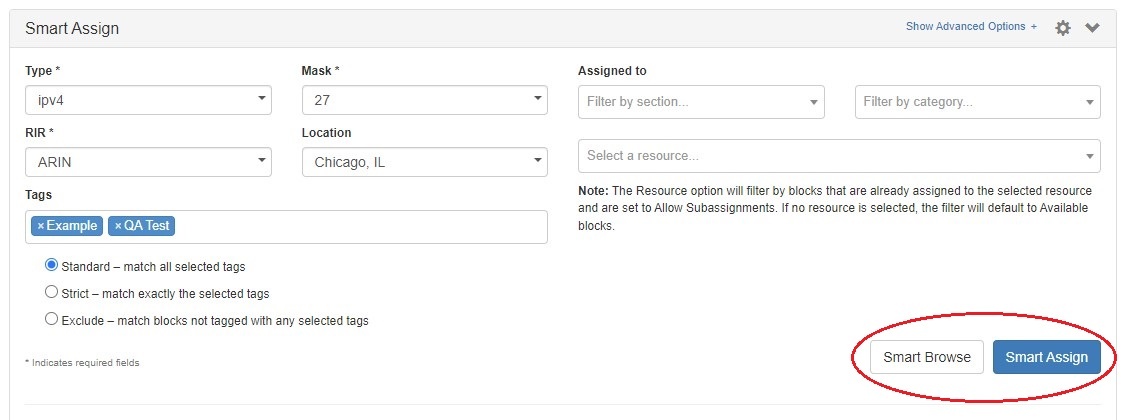Collapse the Smart Assign panel chevron
1123x420 pixels.
[1092, 28]
